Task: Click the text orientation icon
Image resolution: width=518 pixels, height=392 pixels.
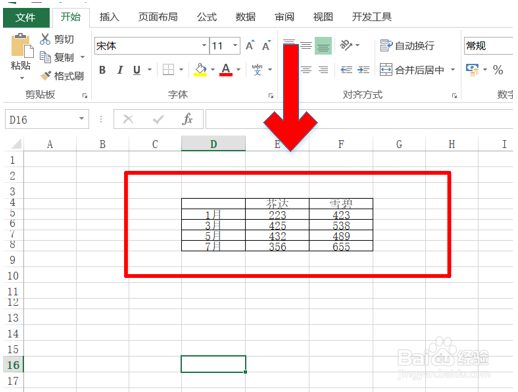Action: [346, 45]
